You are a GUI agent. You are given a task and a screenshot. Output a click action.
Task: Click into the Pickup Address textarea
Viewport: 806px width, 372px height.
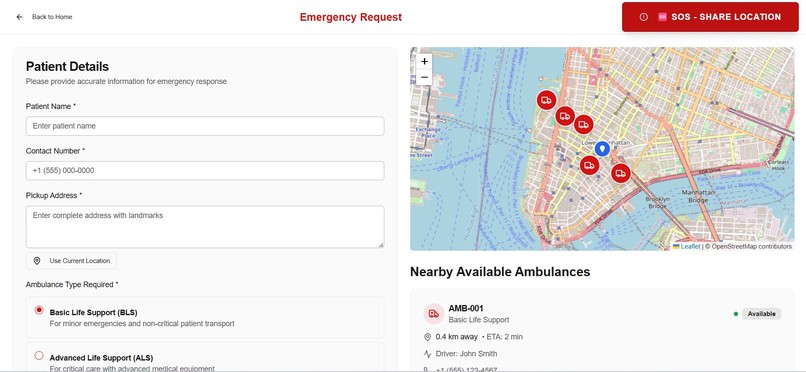click(205, 227)
